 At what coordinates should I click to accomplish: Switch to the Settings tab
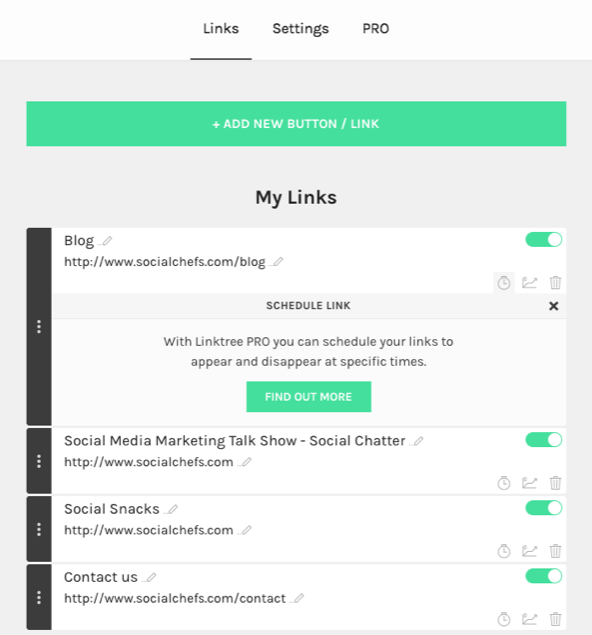tap(300, 29)
